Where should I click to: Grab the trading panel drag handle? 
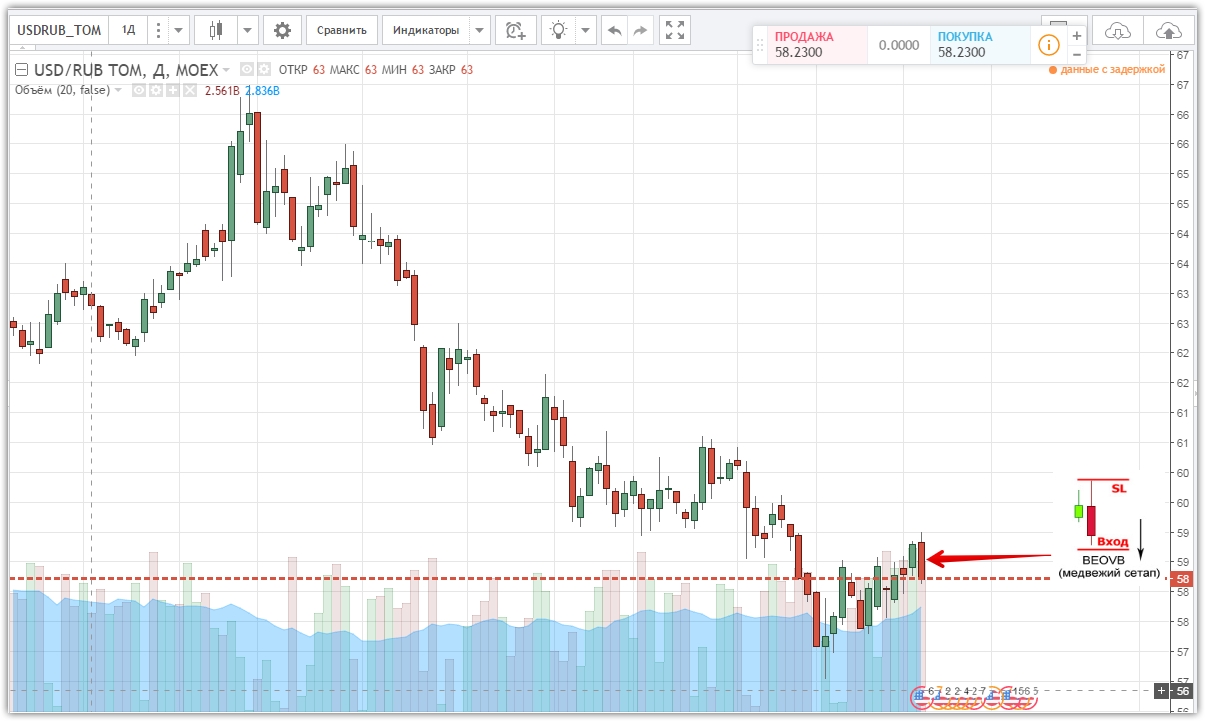(760, 45)
